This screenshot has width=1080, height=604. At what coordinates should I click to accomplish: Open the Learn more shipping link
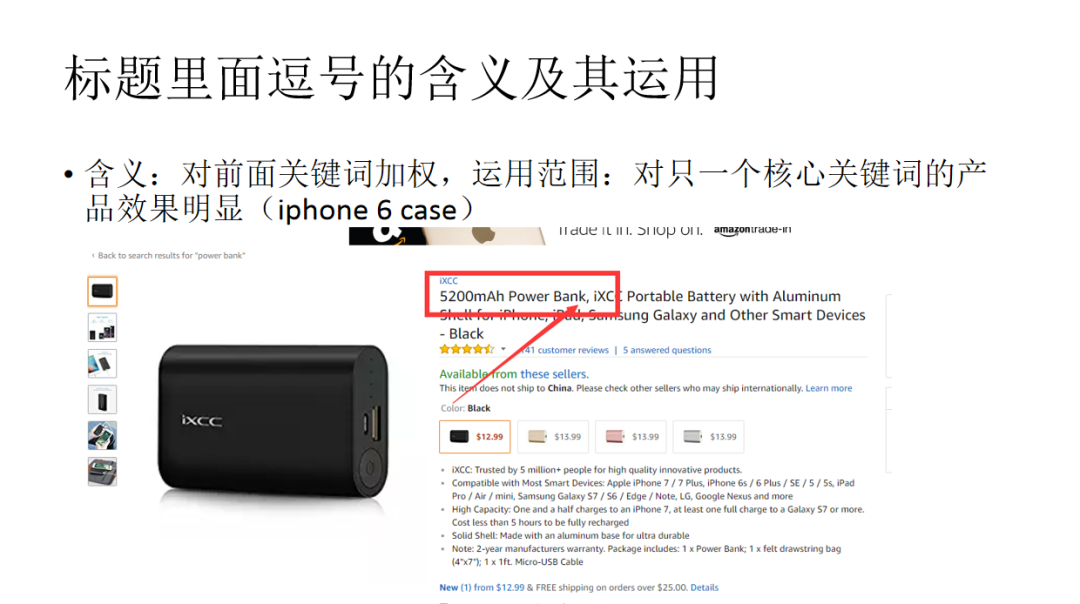click(829, 388)
